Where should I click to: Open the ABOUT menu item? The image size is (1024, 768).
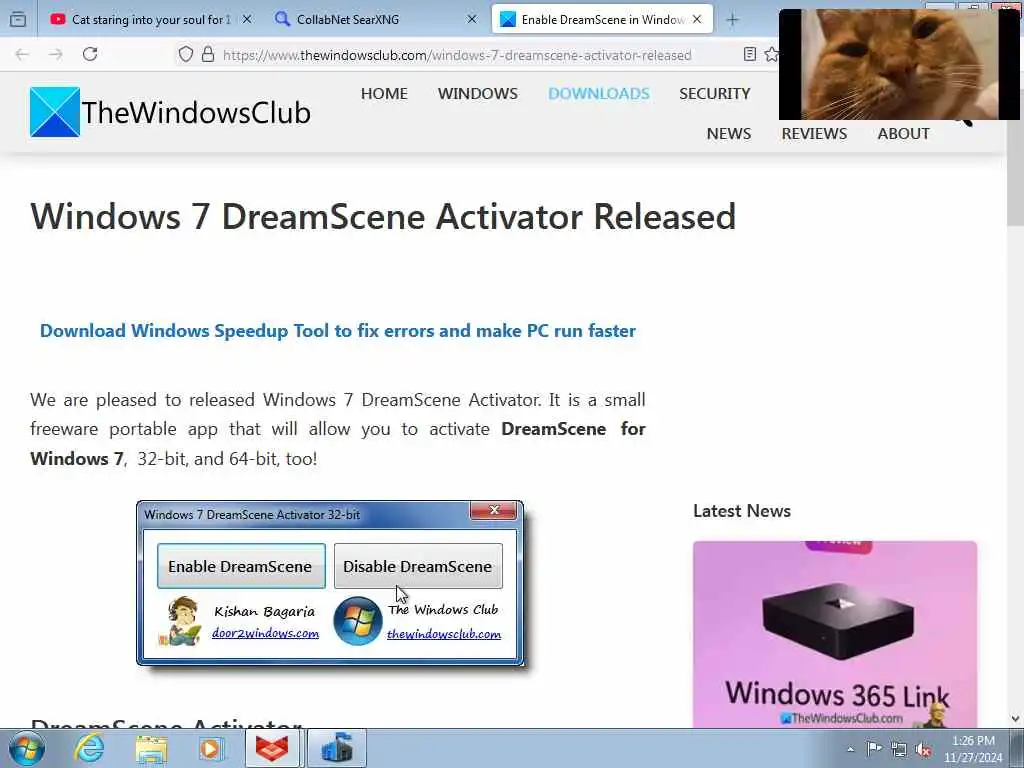tap(903, 133)
